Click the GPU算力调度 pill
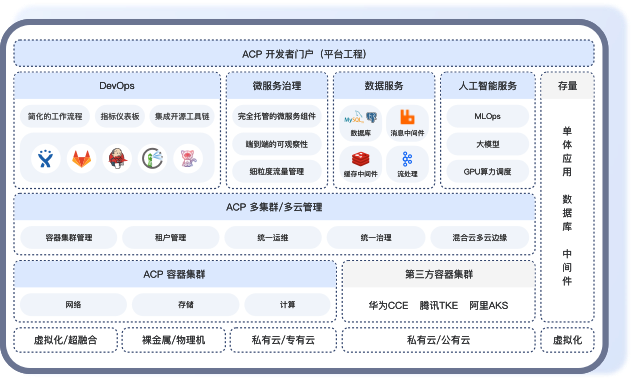Image resolution: width=634 pixels, height=380 pixels. point(488,172)
